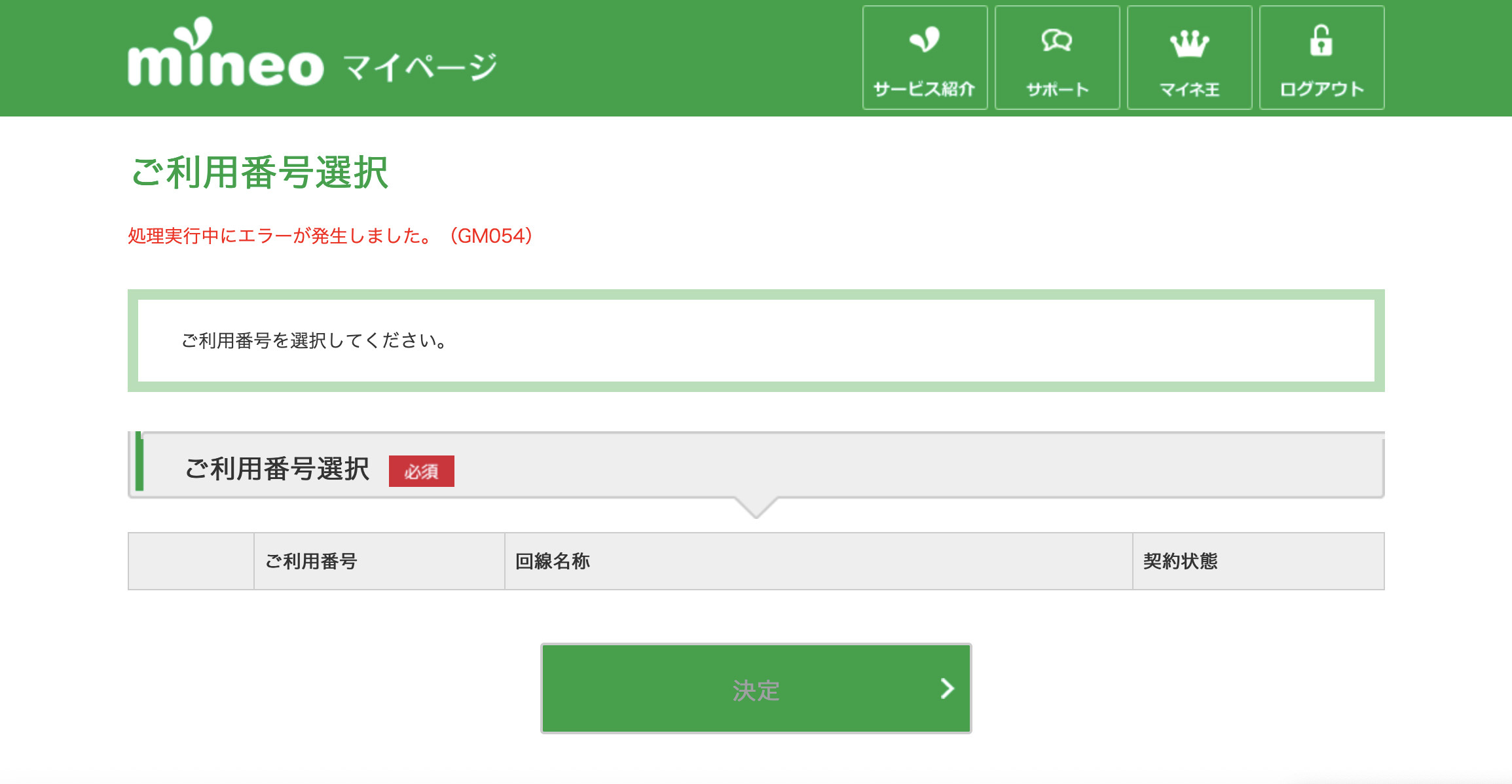Open サポート from its text label
Image resolution: width=1512 pixels, height=784 pixels.
(x=1057, y=89)
